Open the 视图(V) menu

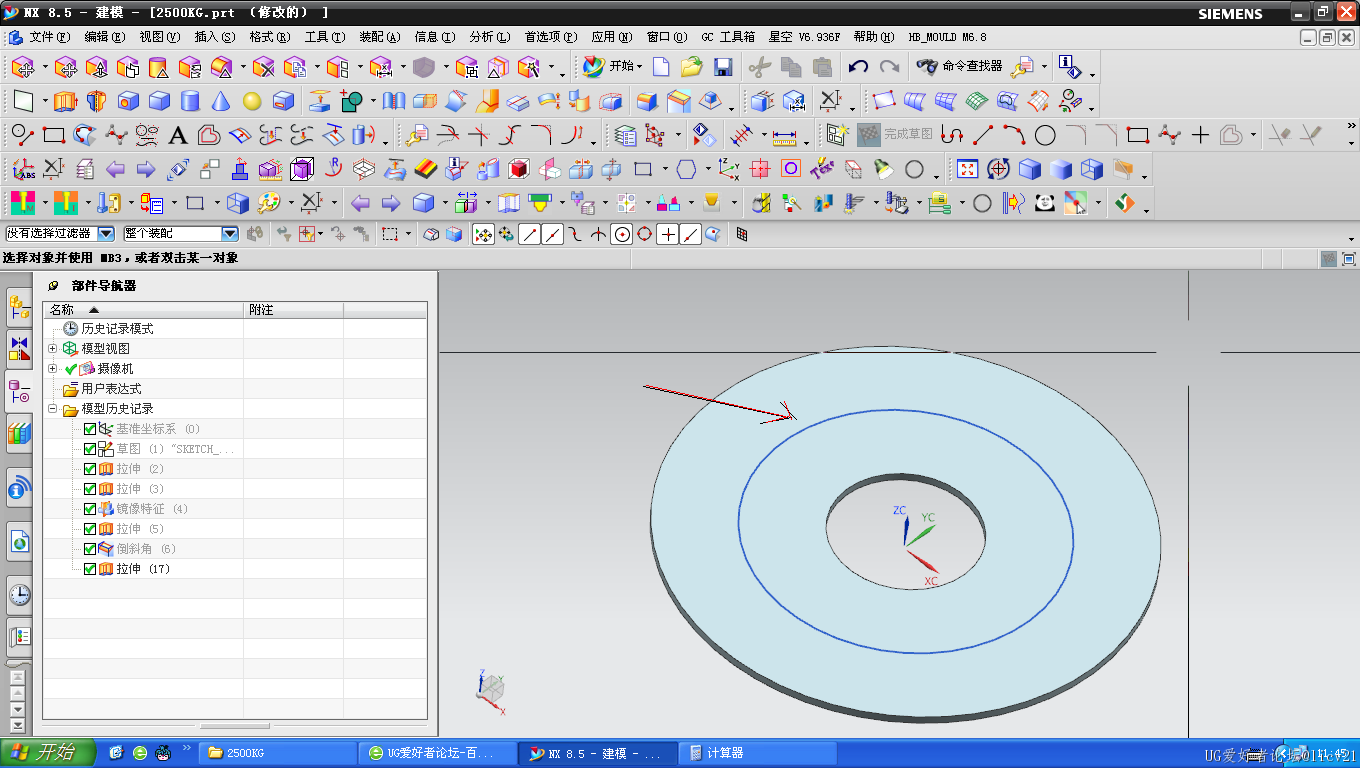point(160,37)
